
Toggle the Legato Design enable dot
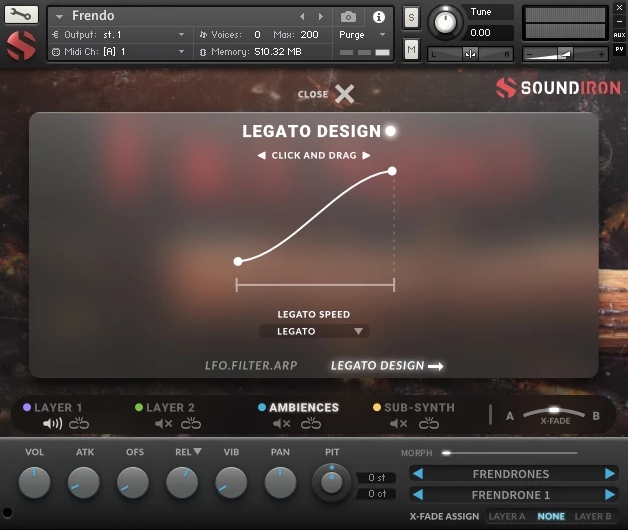coord(390,131)
